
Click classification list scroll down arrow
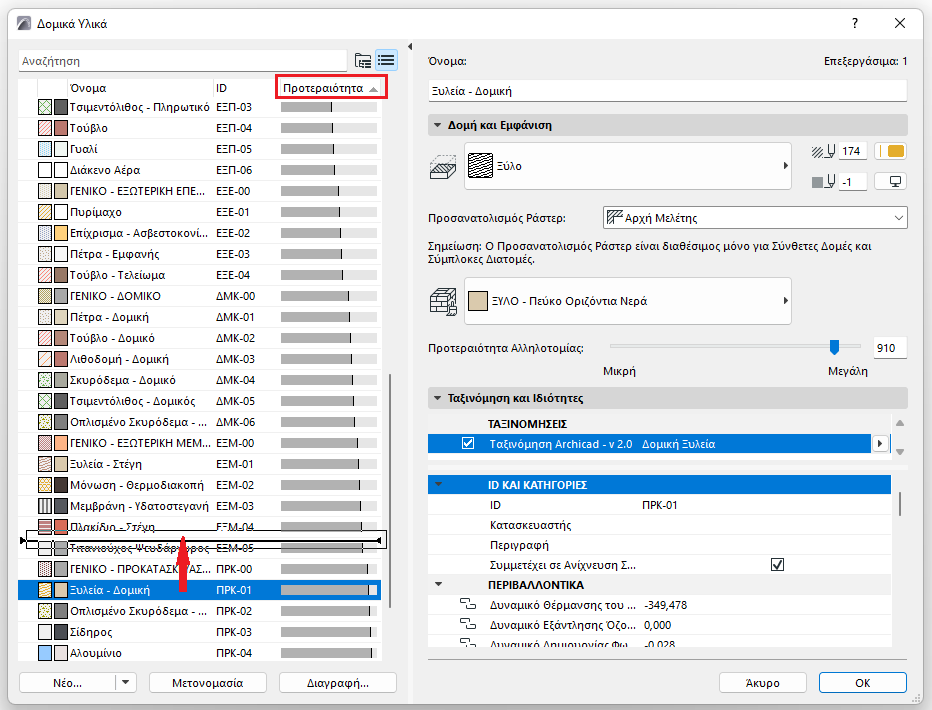(x=900, y=452)
